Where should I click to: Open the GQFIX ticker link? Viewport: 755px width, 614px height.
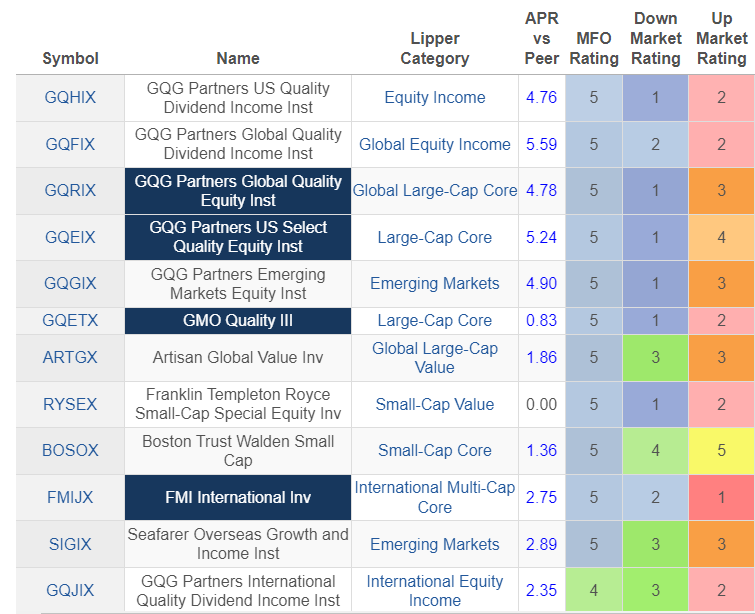tap(70, 144)
